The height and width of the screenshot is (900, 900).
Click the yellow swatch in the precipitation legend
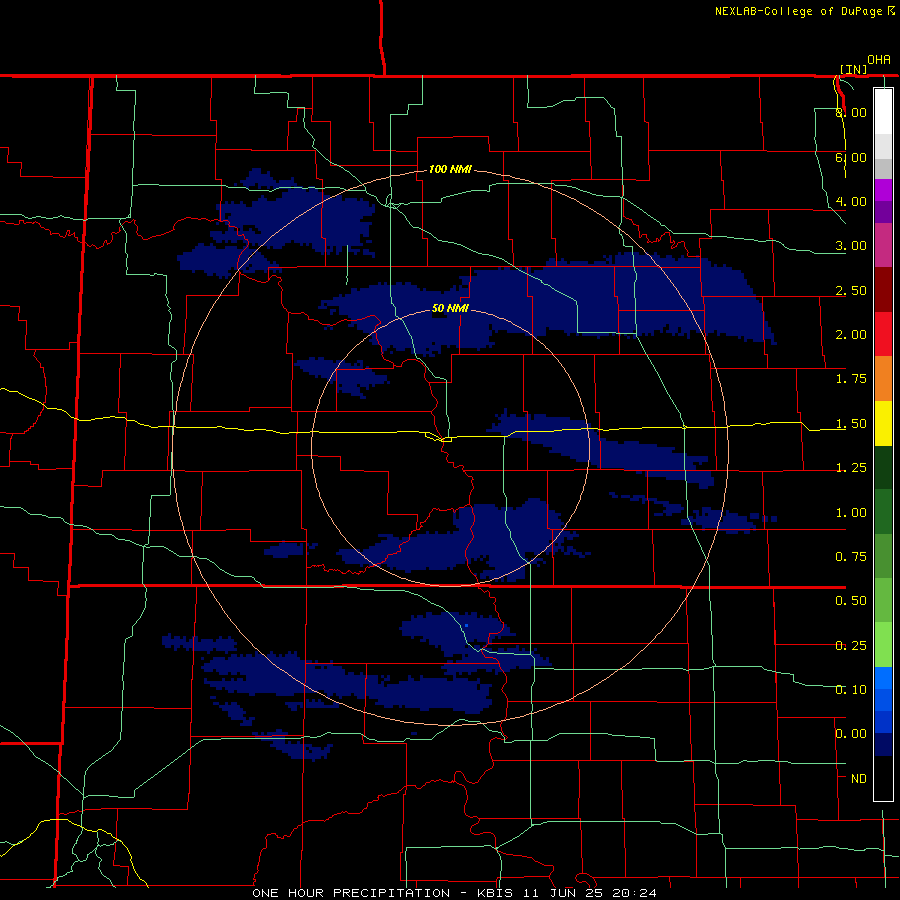pos(883,423)
